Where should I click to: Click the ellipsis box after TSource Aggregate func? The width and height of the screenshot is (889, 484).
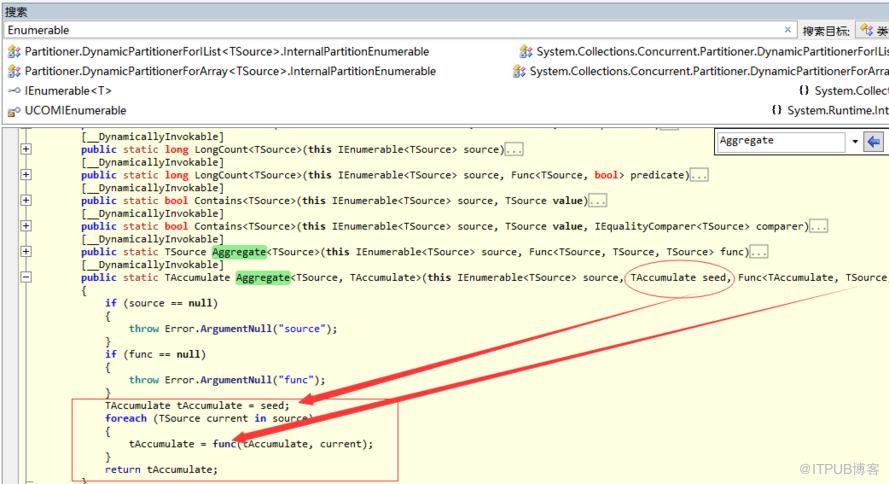(759, 252)
